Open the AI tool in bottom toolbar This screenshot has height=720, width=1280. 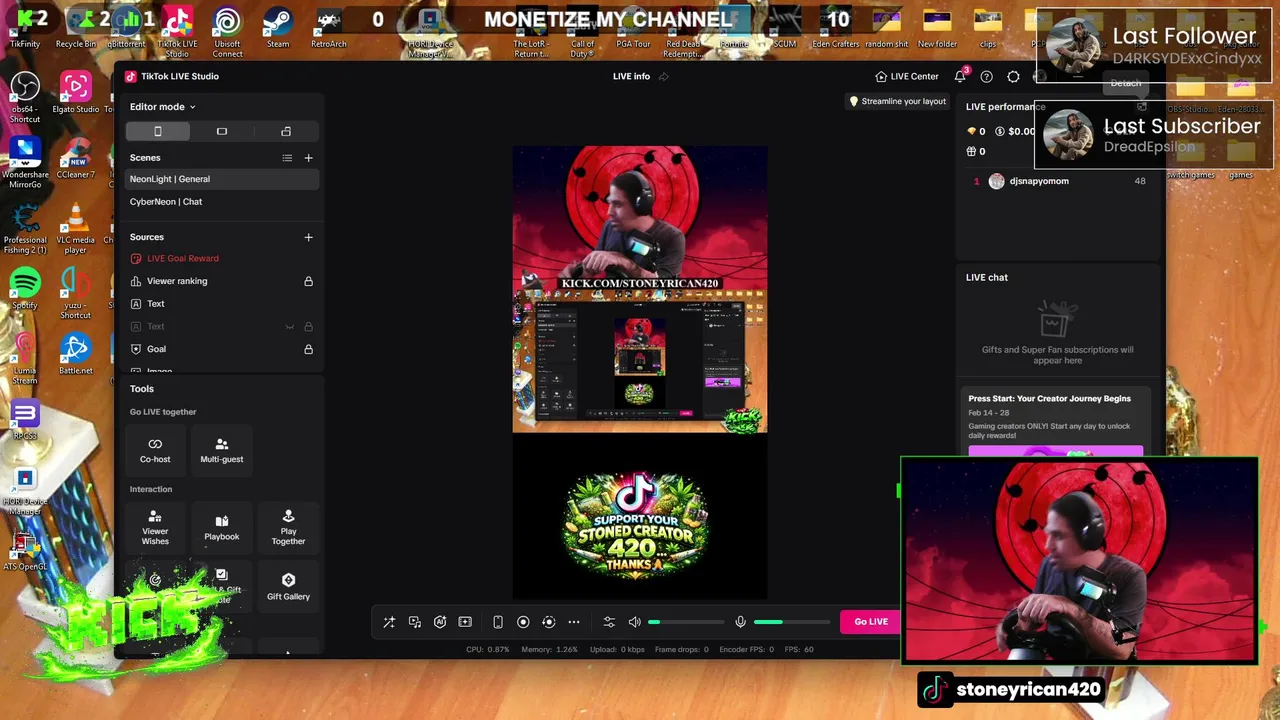point(440,622)
